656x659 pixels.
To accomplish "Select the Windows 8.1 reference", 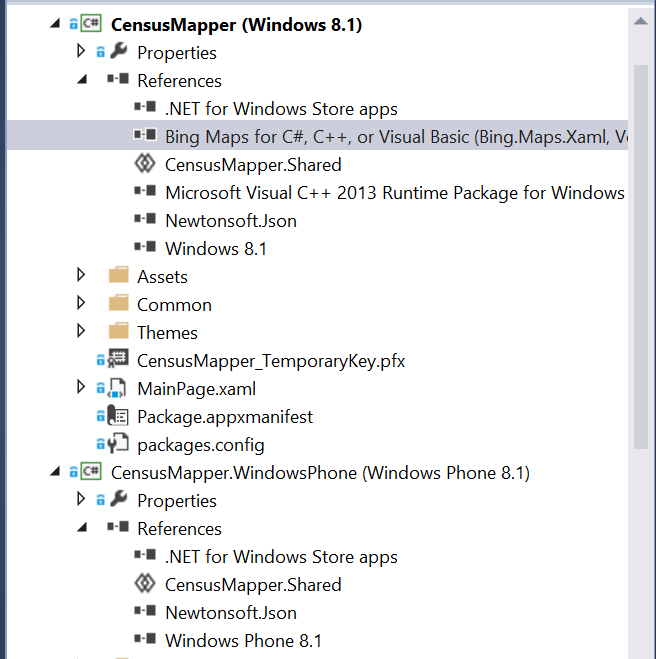I will click(216, 249).
